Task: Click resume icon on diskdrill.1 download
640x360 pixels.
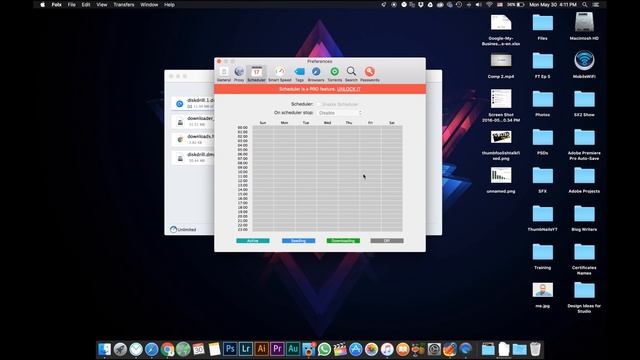Action: point(180,104)
